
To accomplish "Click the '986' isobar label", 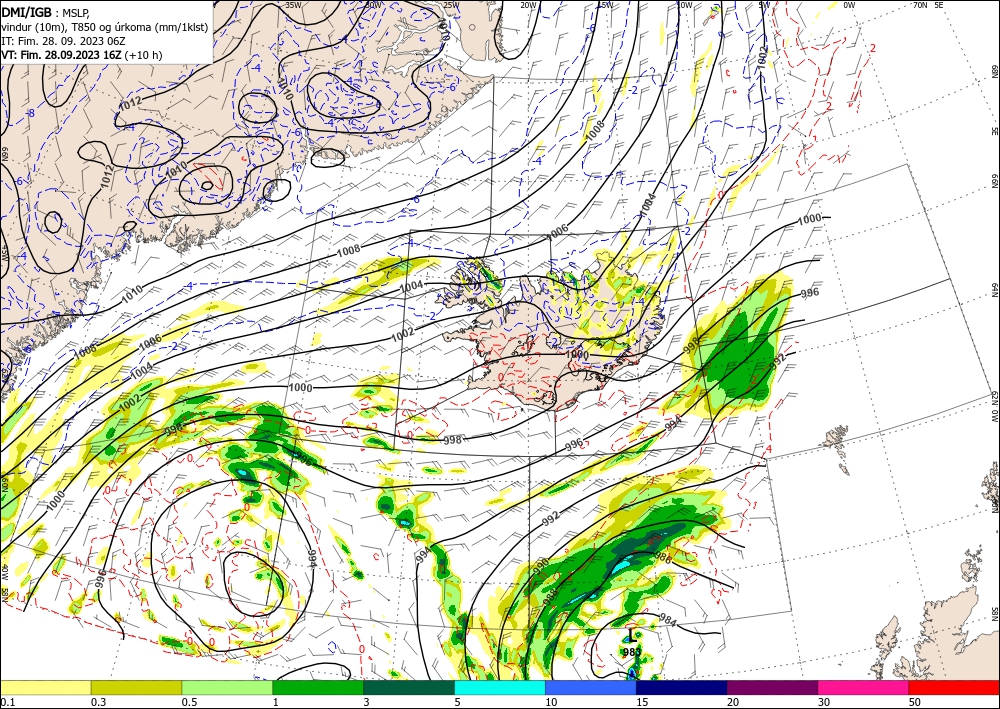I will pyautogui.click(x=663, y=559).
